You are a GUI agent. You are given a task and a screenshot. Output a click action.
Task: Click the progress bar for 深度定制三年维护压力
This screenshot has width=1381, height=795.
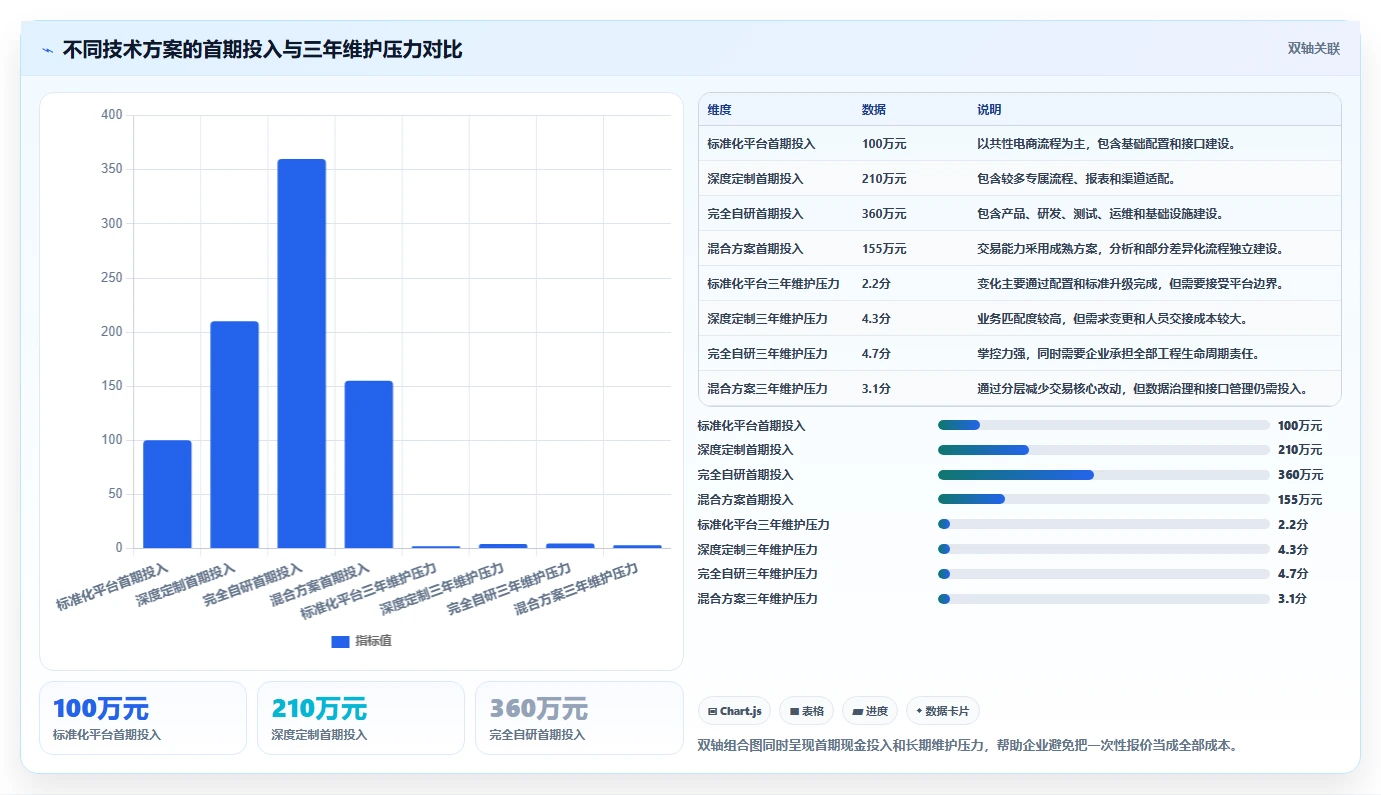(x=1104, y=549)
